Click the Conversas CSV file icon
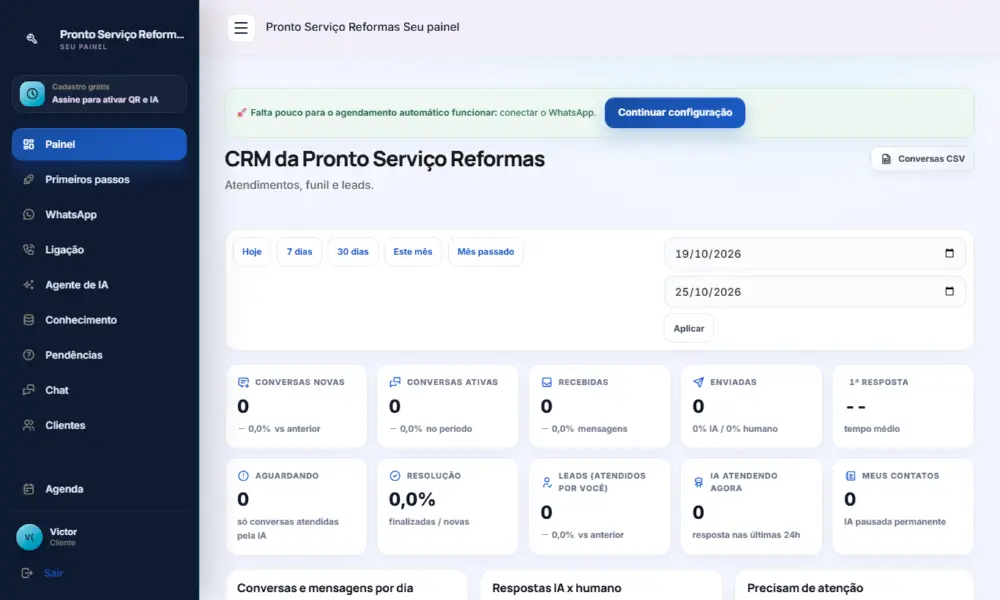The image size is (1000, 600). 886,159
